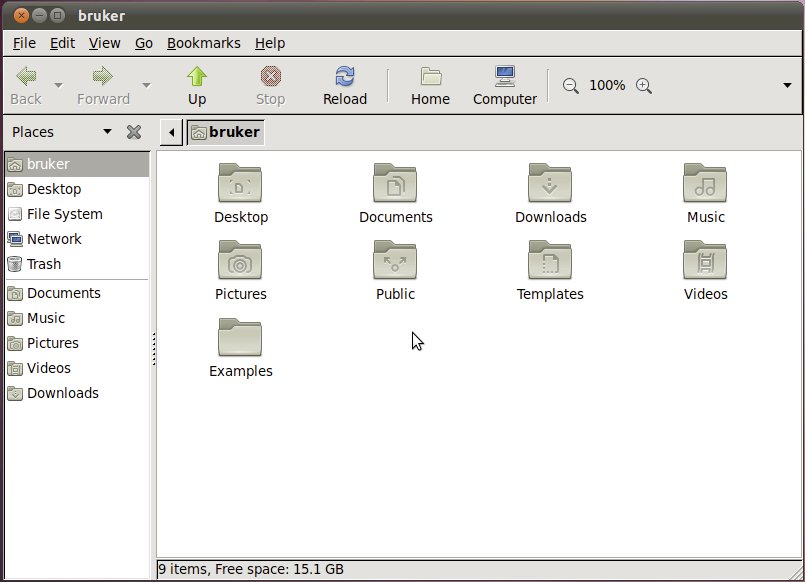Go to the Home folder
This screenshot has height=582, width=805.
[430, 85]
